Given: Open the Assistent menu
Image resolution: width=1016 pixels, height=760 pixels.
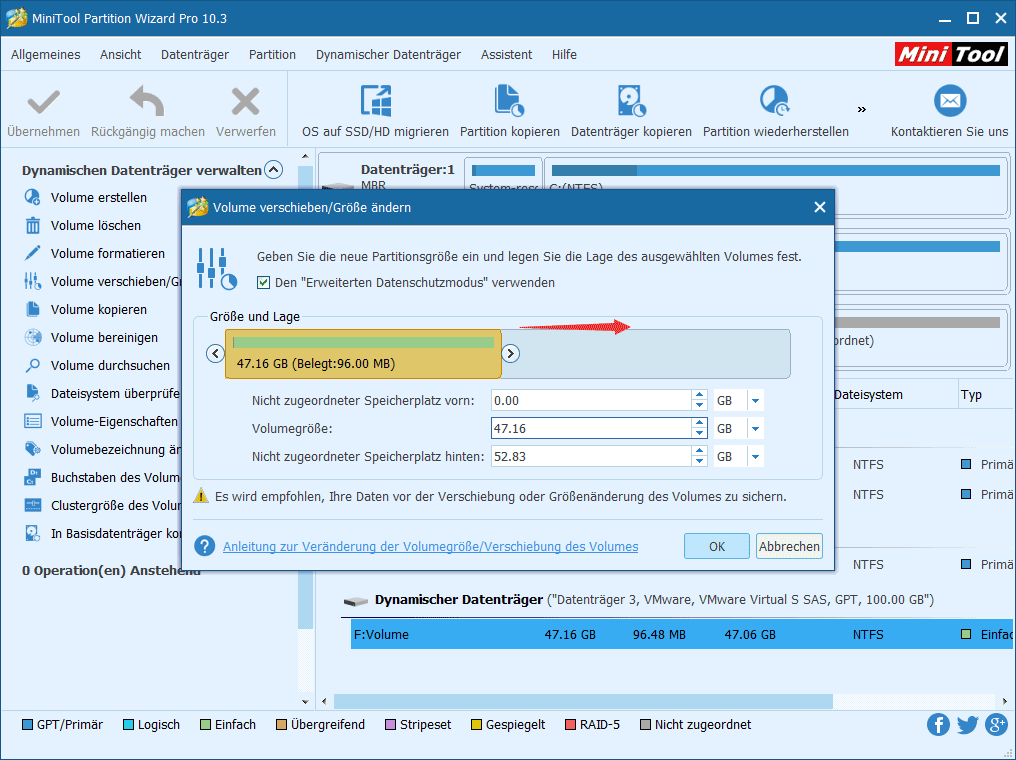Looking at the screenshot, I should [506, 55].
